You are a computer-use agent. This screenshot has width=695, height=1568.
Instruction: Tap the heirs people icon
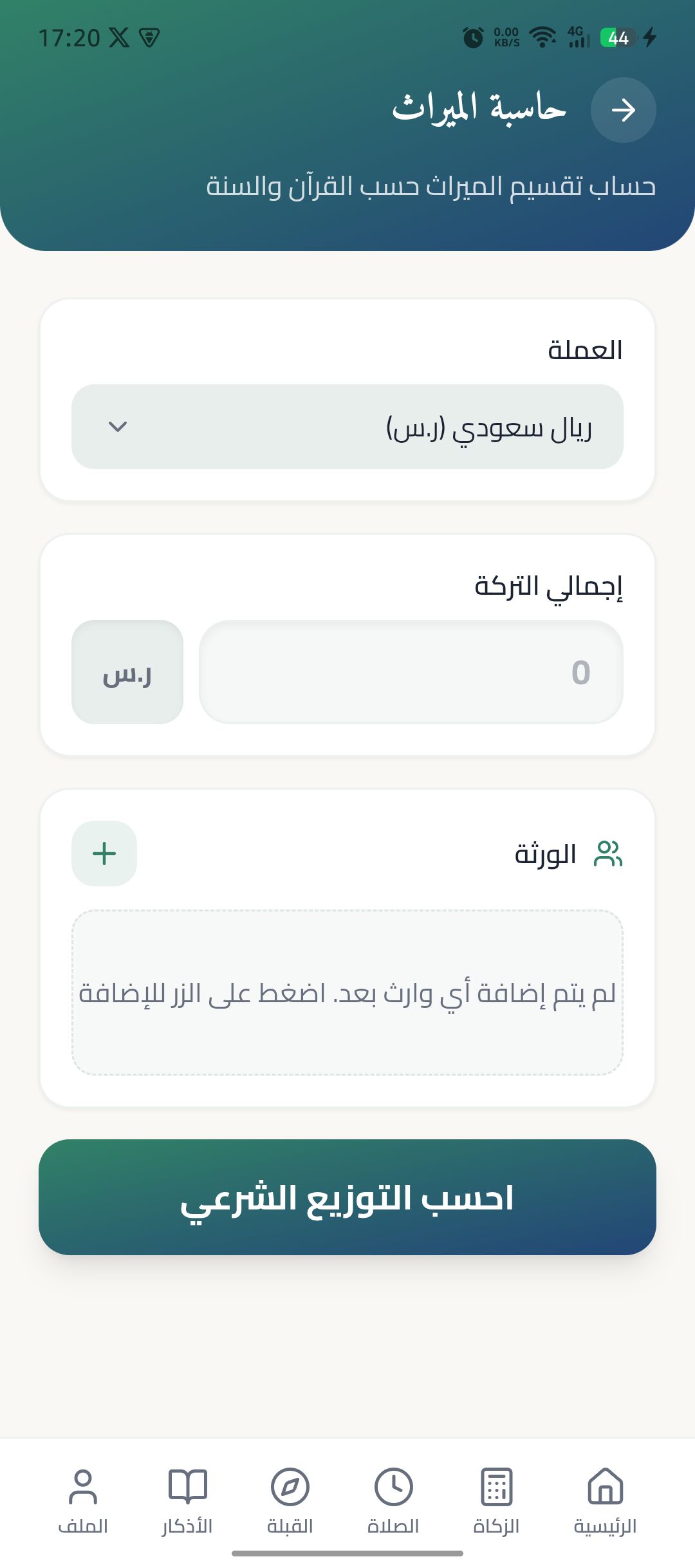[607, 854]
